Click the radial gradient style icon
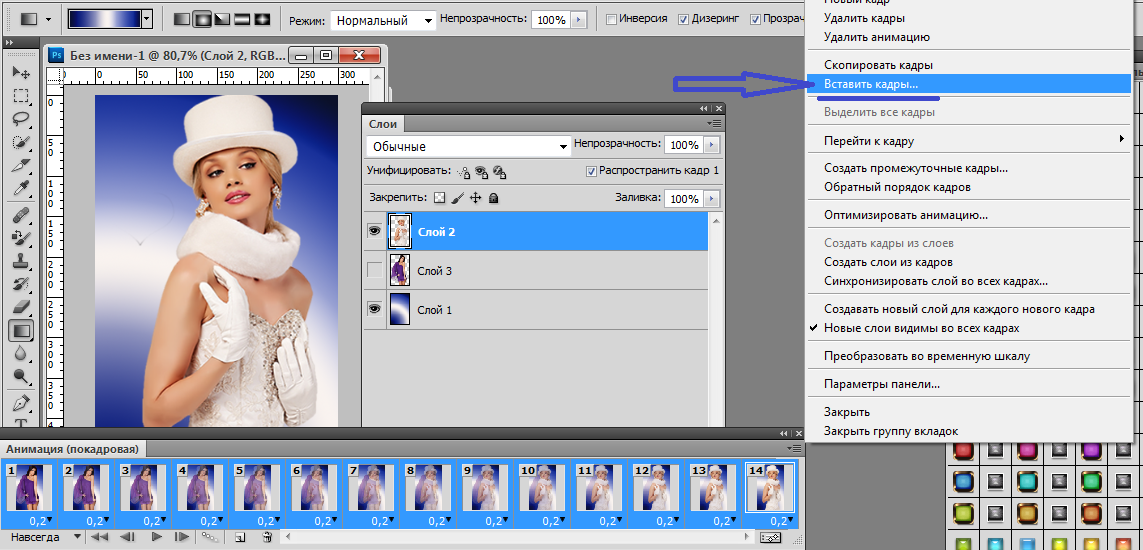Image resolution: width=1143 pixels, height=550 pixels. click(x=201, y=19)
